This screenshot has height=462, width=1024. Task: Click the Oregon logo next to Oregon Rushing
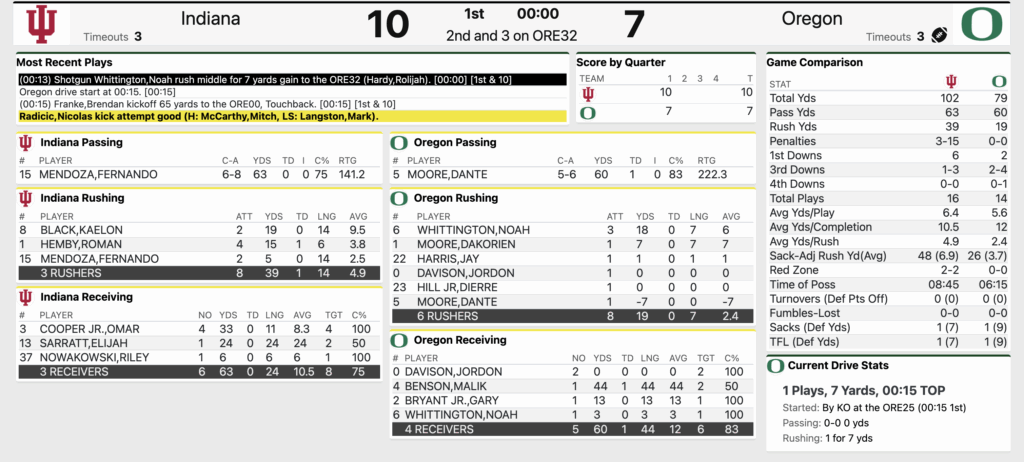pos(400,198)
